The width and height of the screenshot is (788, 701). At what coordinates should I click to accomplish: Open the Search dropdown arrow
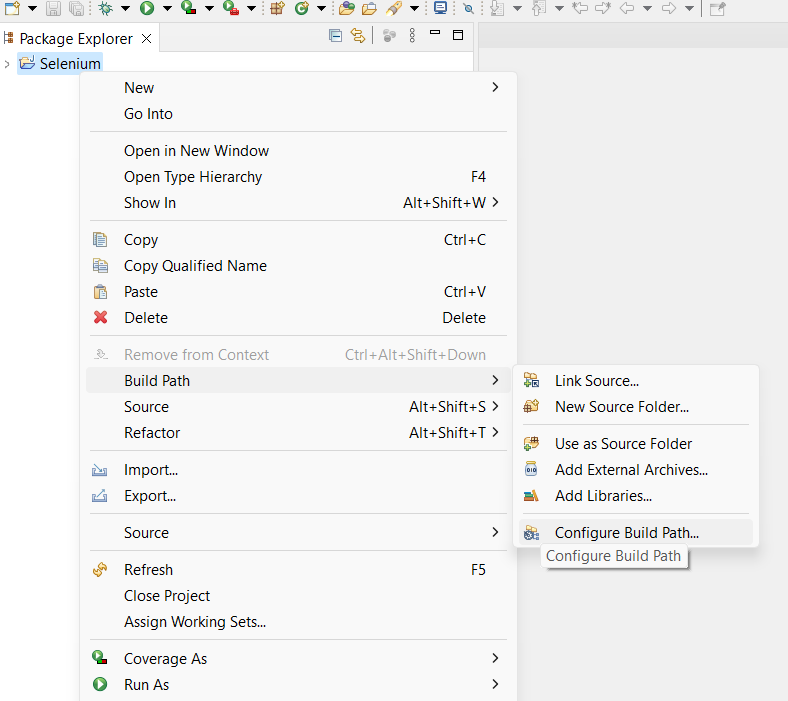415,9
